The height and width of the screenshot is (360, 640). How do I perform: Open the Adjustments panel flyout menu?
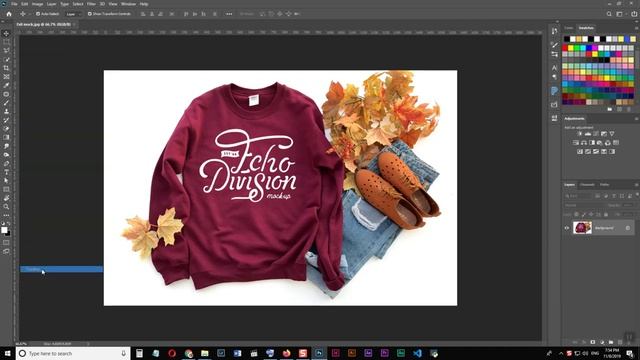click(x=636, y=119)
